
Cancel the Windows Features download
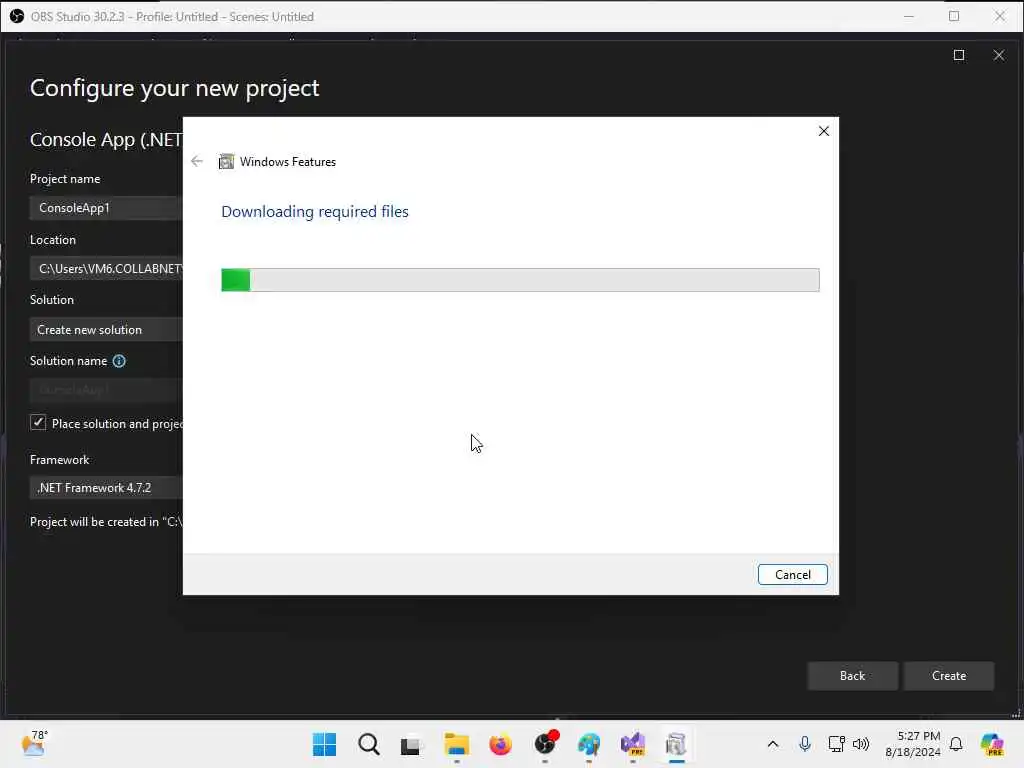coord(792,575)
